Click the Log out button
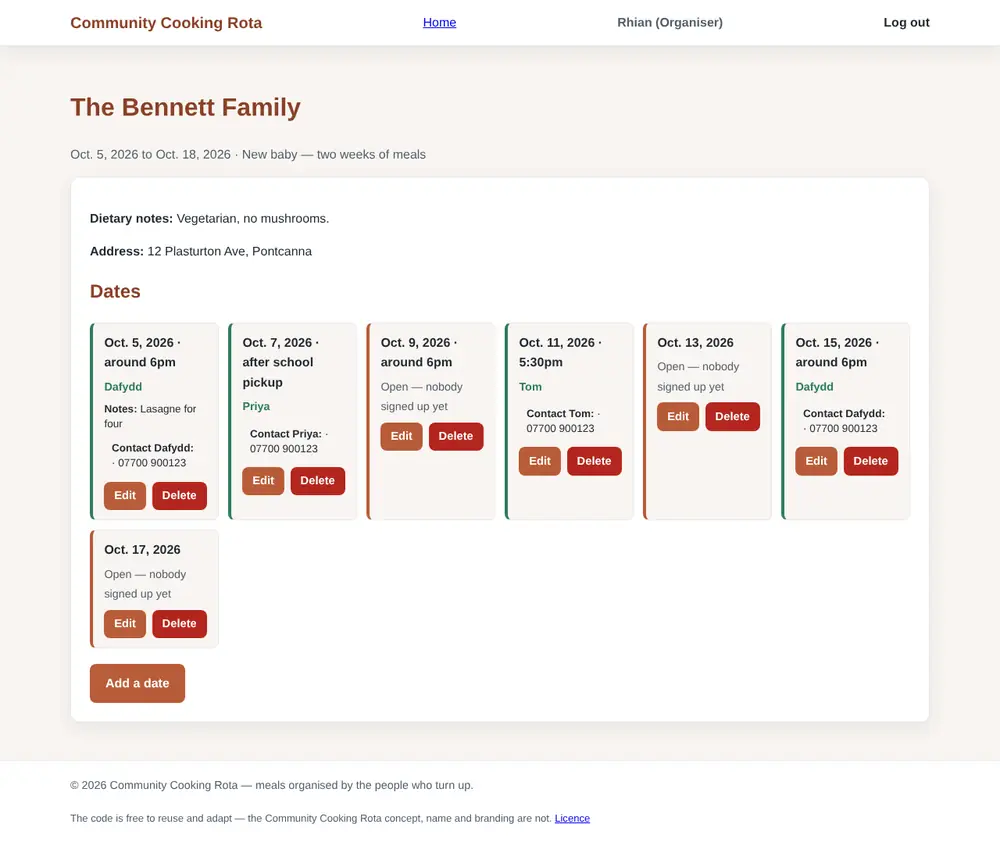 tap(906, 22)
